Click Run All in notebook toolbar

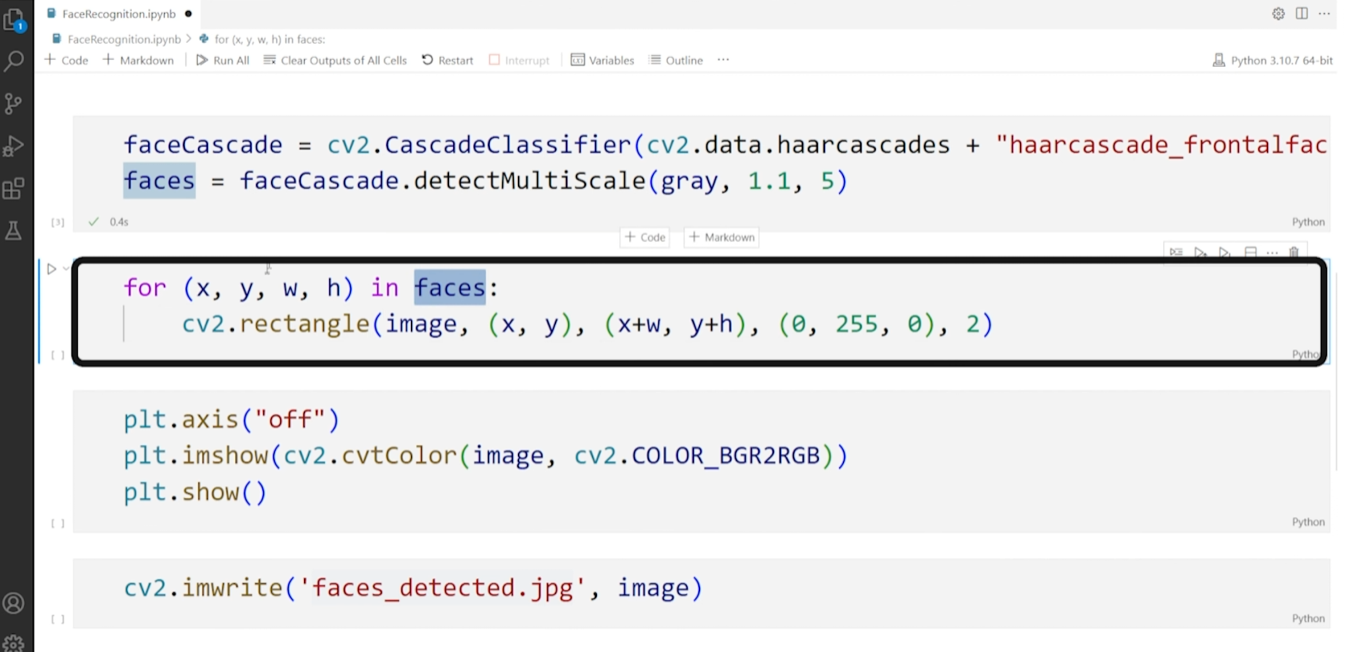point(222,60)
